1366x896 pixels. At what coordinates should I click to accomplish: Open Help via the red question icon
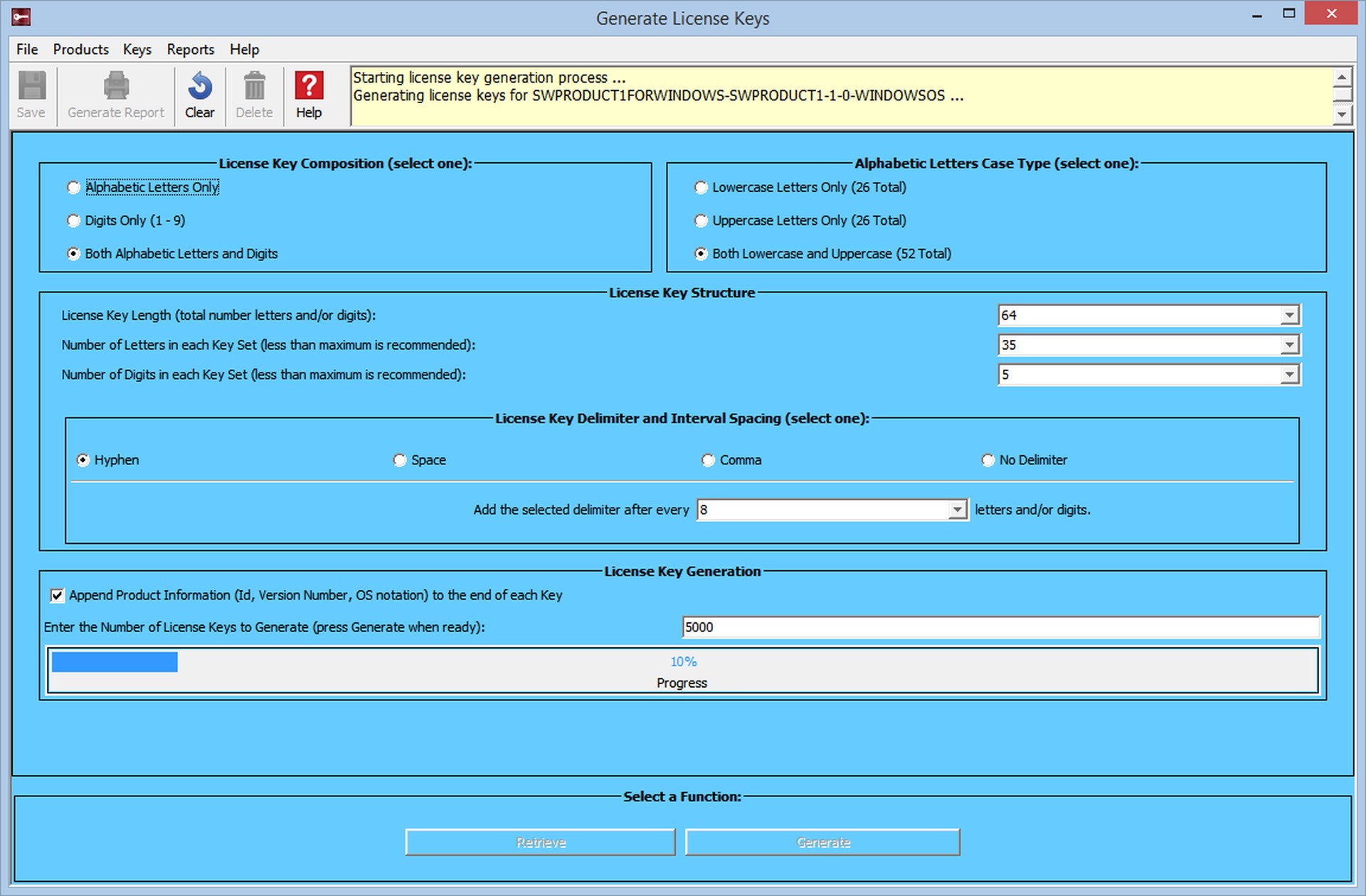309,86
